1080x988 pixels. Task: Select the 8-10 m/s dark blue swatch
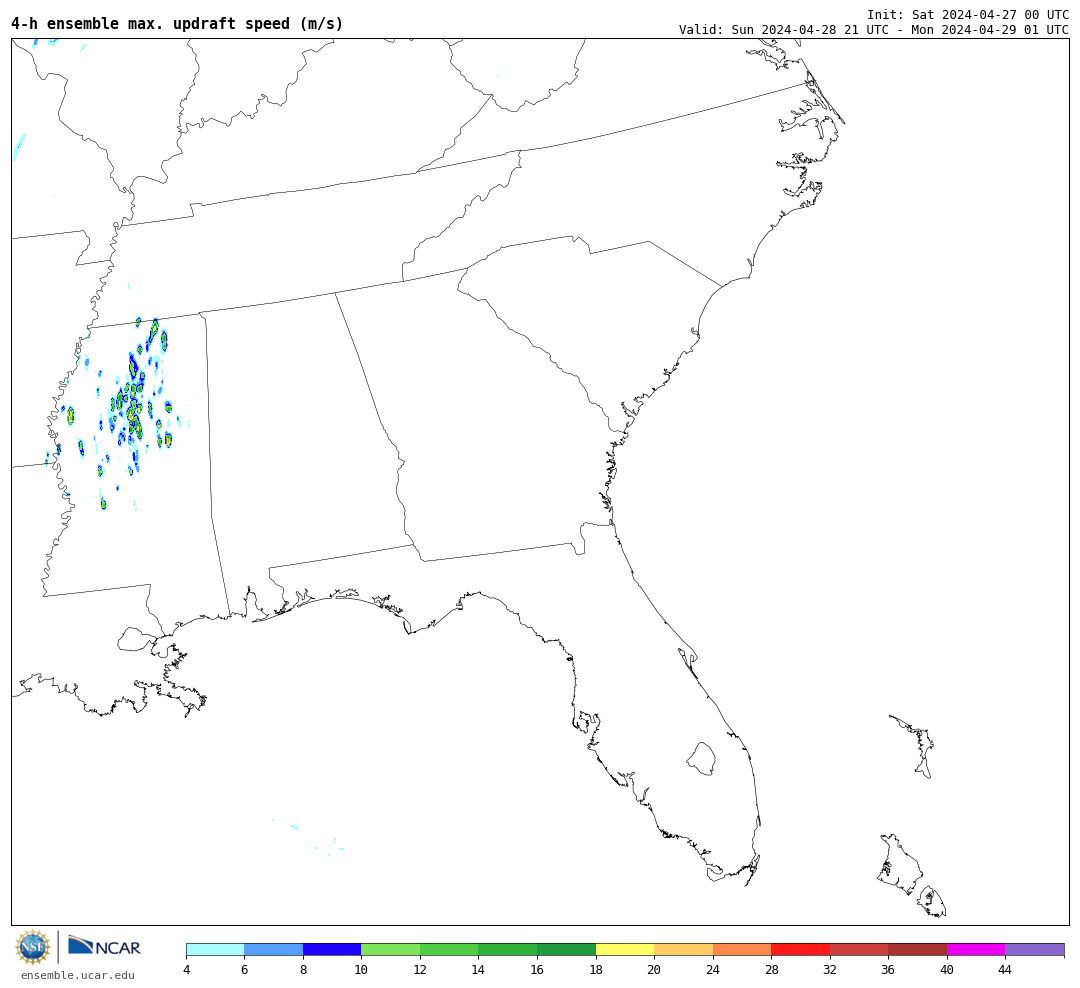point(332,949)
